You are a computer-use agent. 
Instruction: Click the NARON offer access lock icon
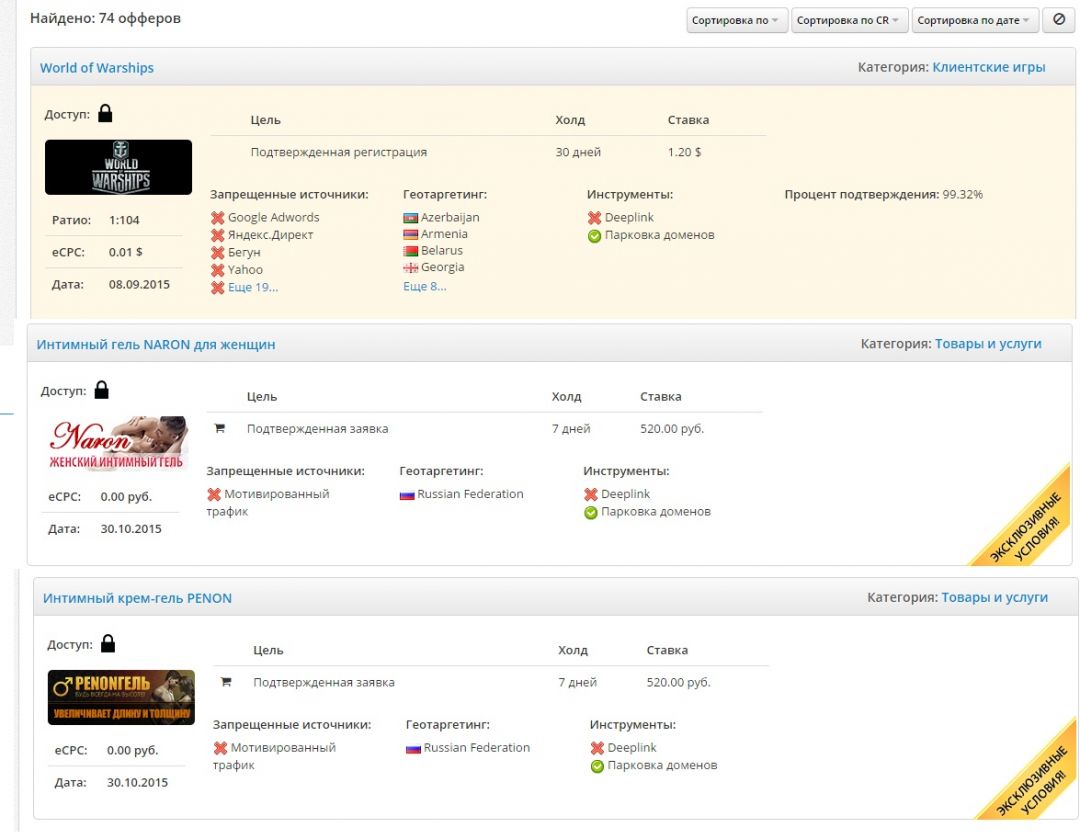click(101, 390)
